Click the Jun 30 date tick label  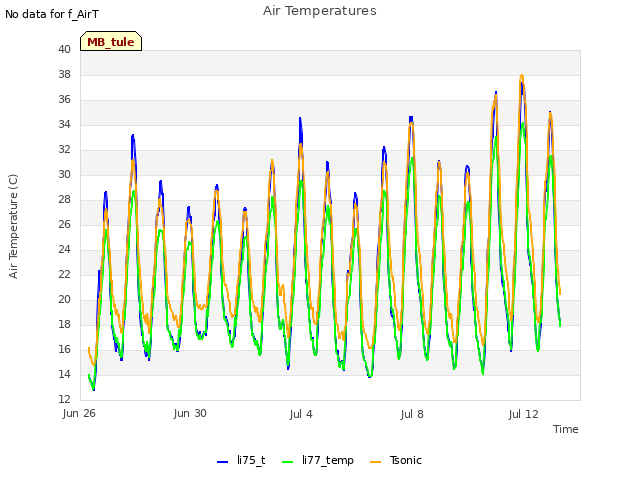pyautogui.click(x=190, y=413)
